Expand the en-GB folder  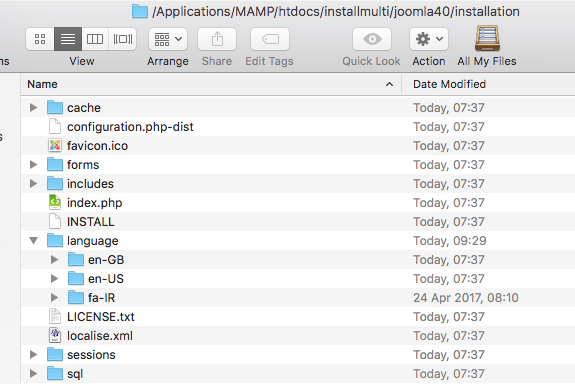point(54,260)
